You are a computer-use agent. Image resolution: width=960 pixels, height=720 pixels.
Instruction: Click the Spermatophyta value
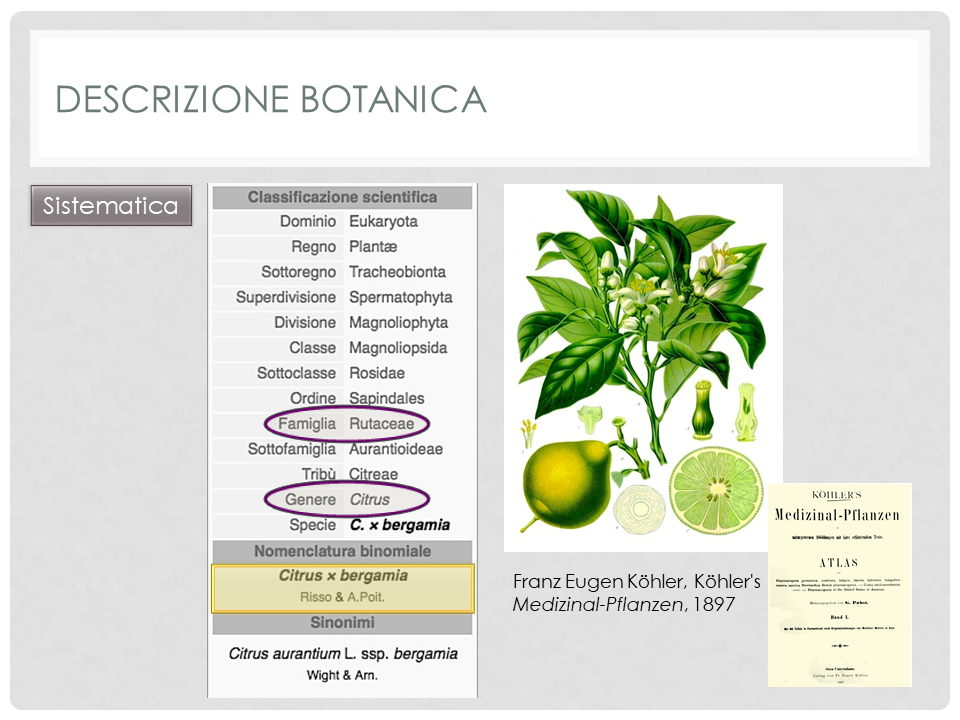pyautogui.click(x=400, y=297)
